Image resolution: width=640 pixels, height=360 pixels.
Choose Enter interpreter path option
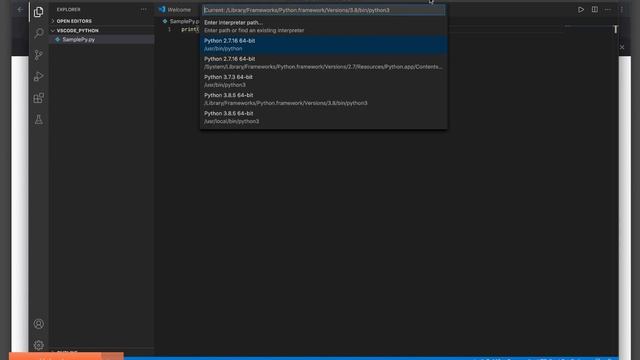tap(324, 26)
